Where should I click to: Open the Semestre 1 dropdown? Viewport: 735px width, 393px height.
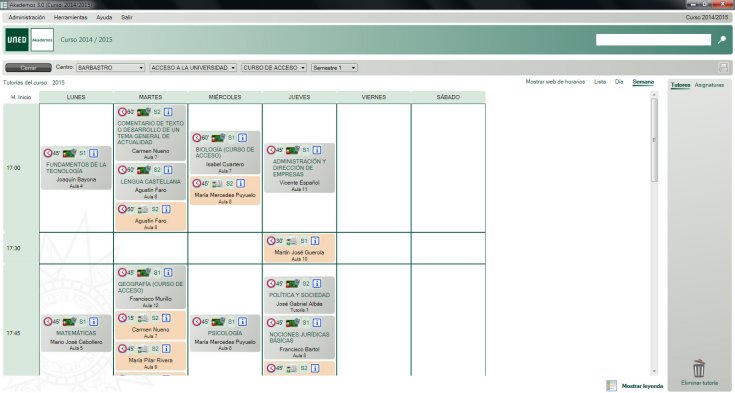coord(334,68)
